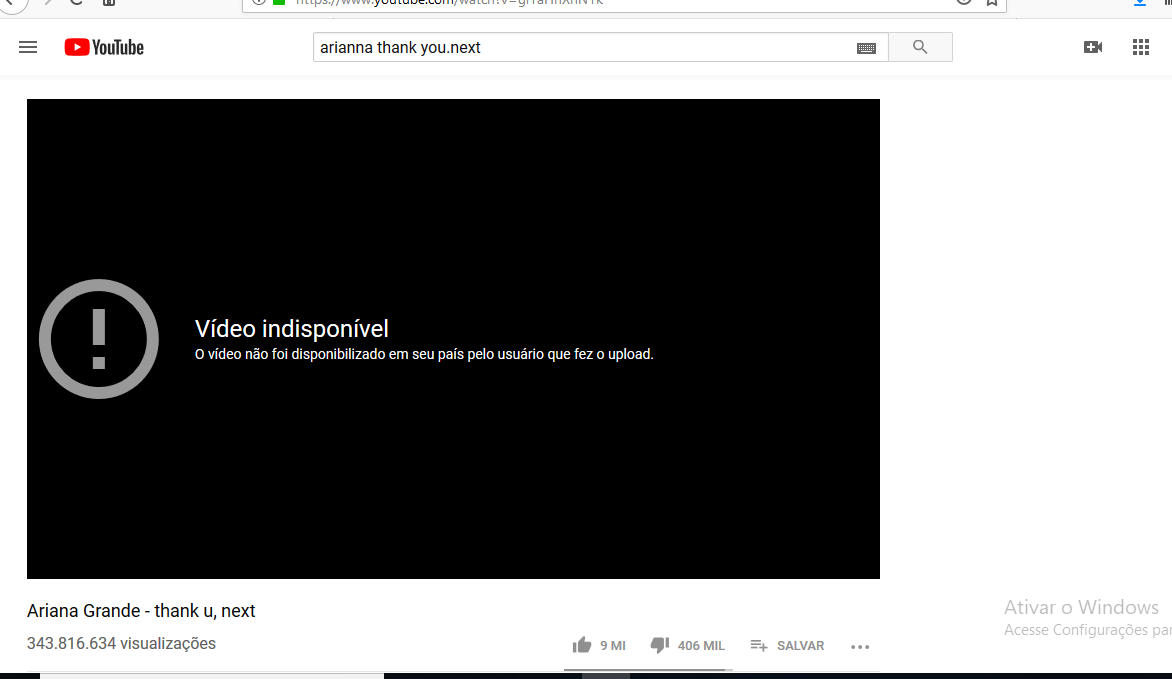Go to YouTube home via logo

(x=104, y=47)
